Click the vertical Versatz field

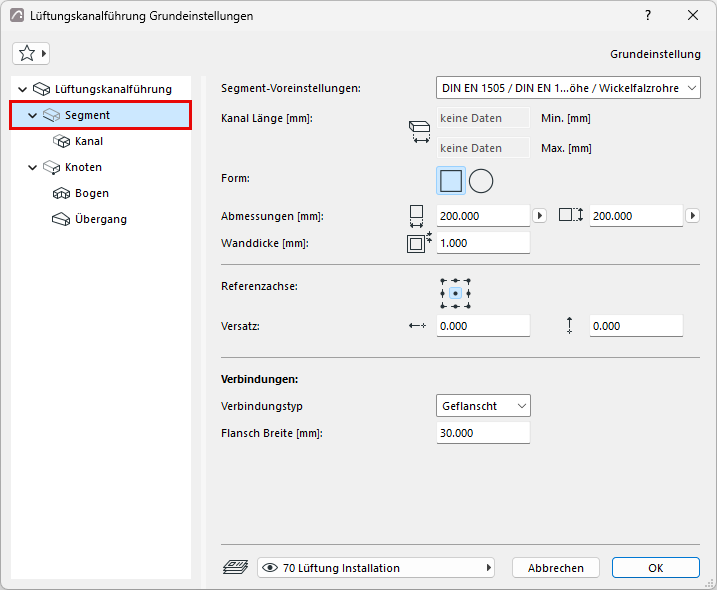click(637, 326)
